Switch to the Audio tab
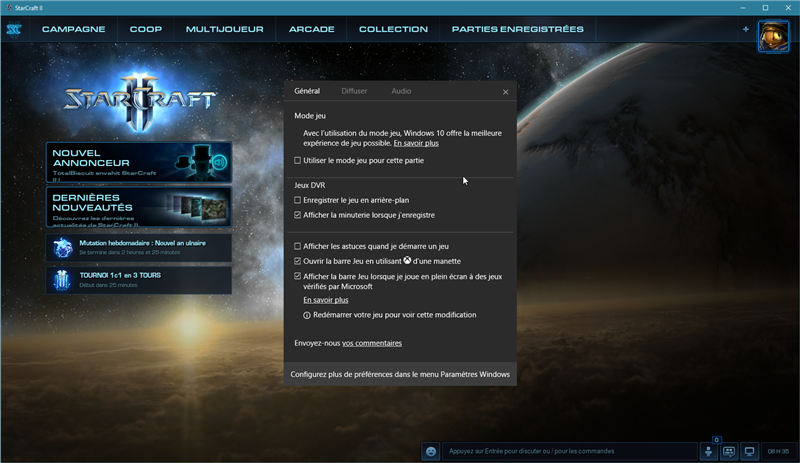This screenshot has height=463, width=800. [401, 91]
